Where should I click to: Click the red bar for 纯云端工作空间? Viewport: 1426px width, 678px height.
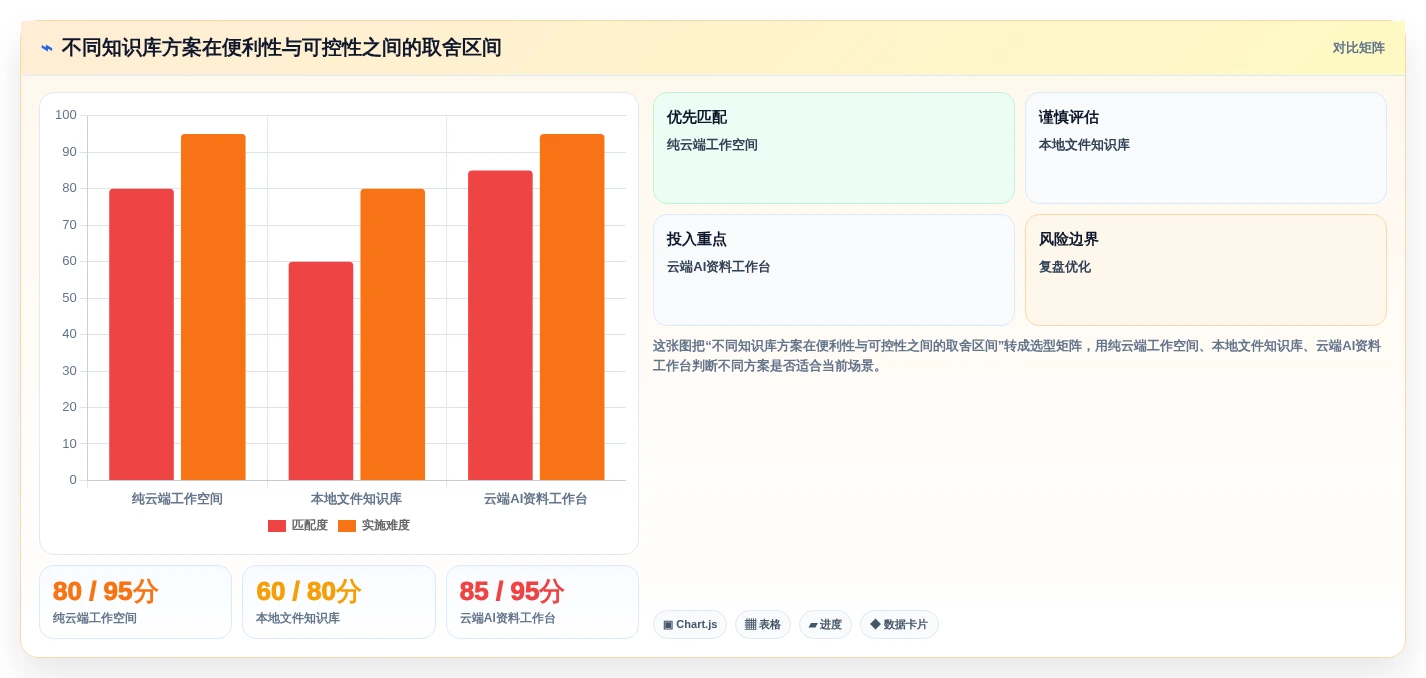(141, 334)
